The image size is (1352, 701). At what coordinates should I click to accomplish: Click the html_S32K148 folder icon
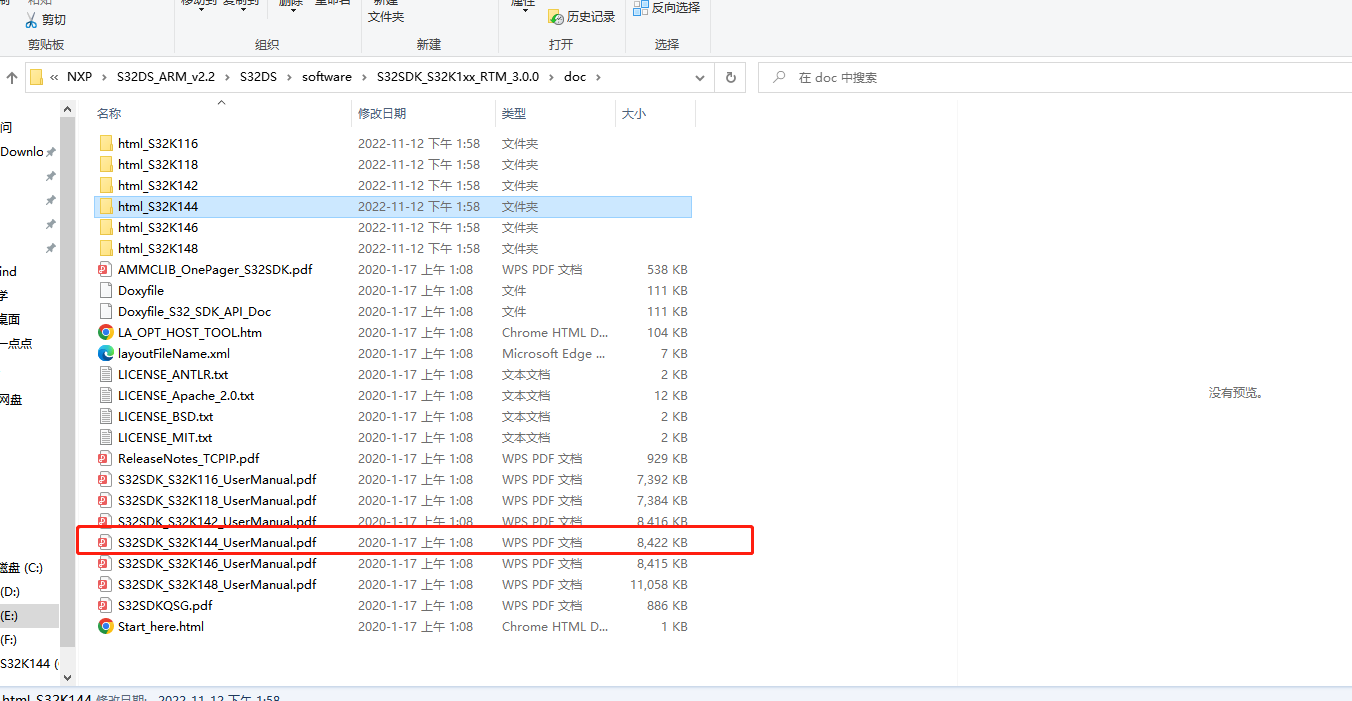pyautogui.click(x=106, y=248)
